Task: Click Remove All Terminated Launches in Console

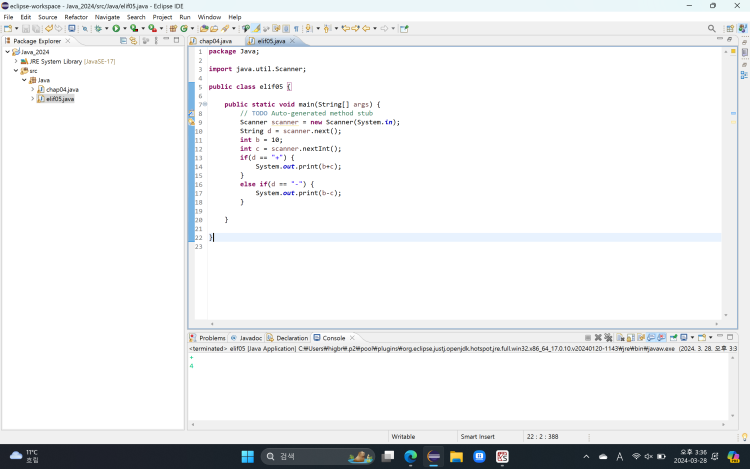Action: [x=608, y=338]
